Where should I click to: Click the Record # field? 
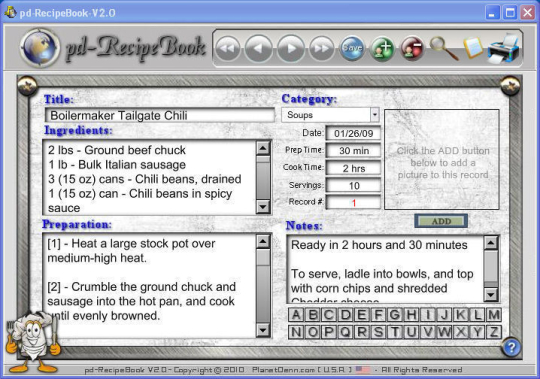[353, 202]
